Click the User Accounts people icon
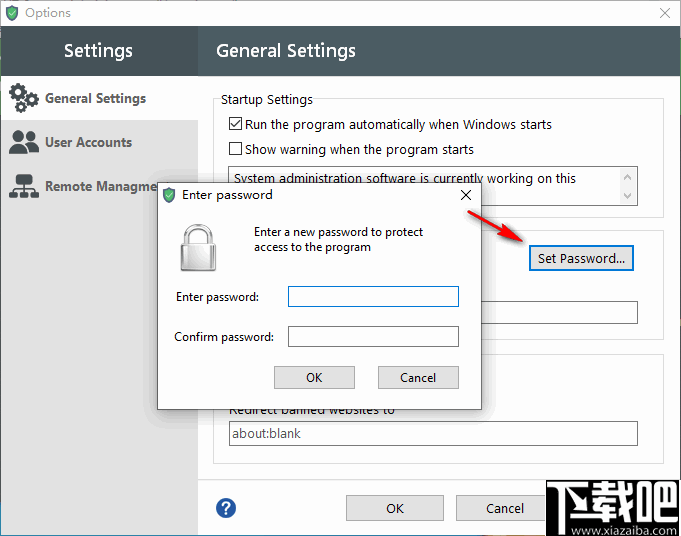Screen dimensions: 681x536 [x=23, y=142]
